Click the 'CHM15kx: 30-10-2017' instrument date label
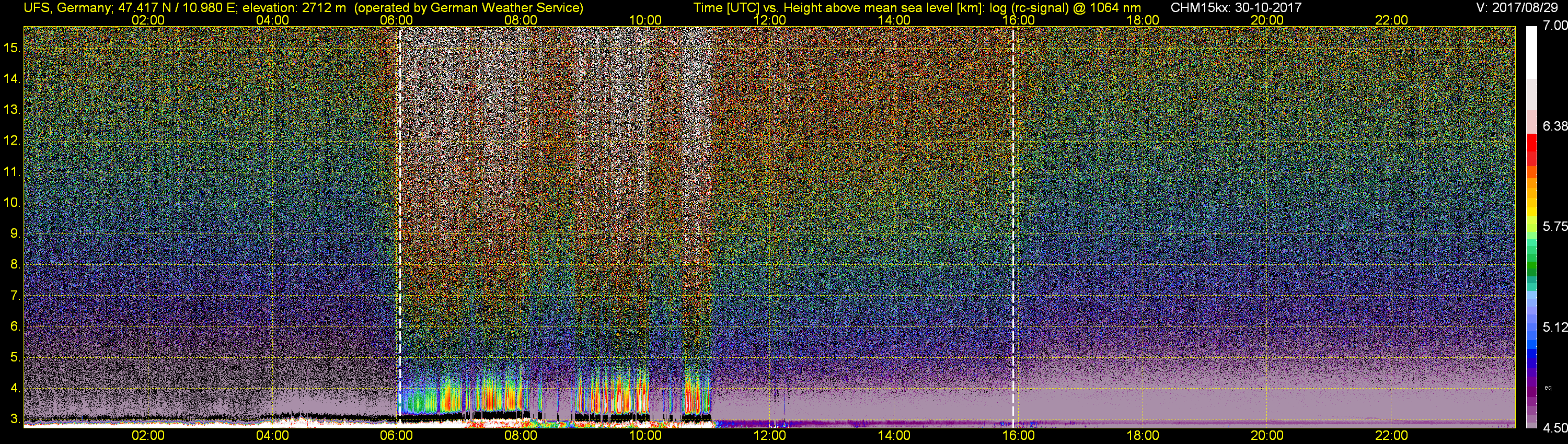Viewport: 1568px width, 444px height. click(x=1236, y=8)
